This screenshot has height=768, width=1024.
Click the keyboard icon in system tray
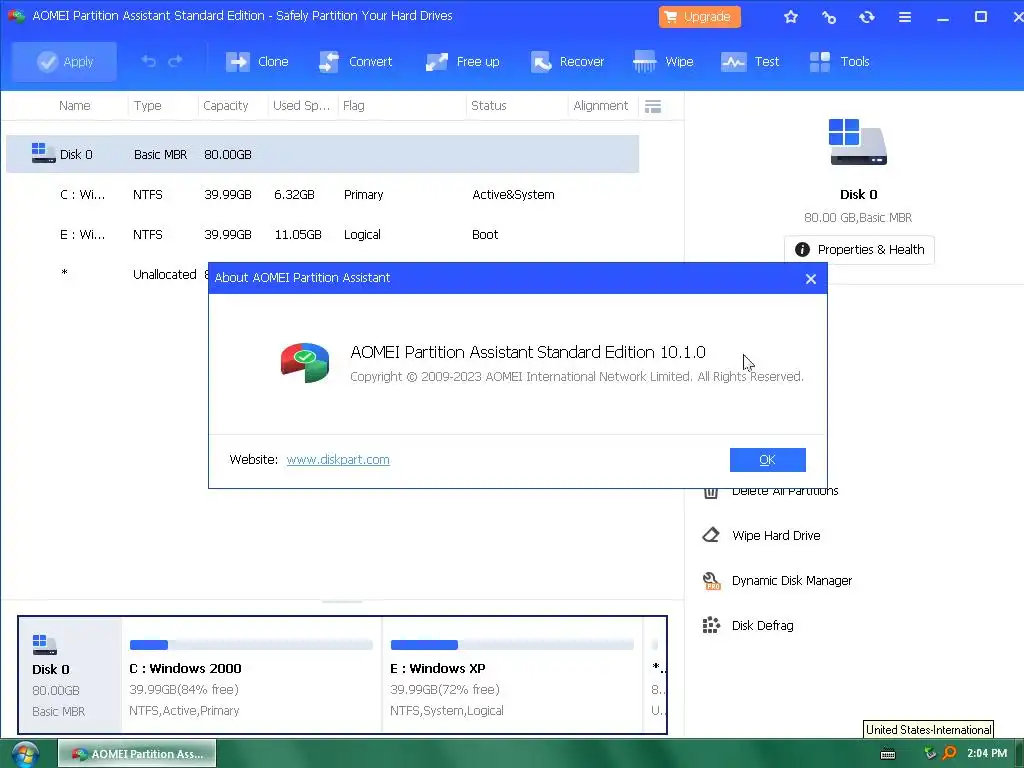coord(888,754)
